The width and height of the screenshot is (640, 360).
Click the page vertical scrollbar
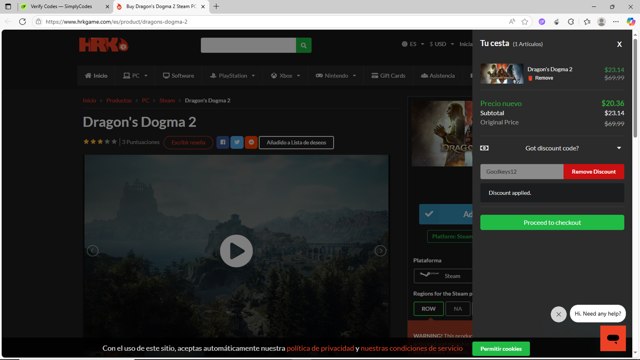635,89
